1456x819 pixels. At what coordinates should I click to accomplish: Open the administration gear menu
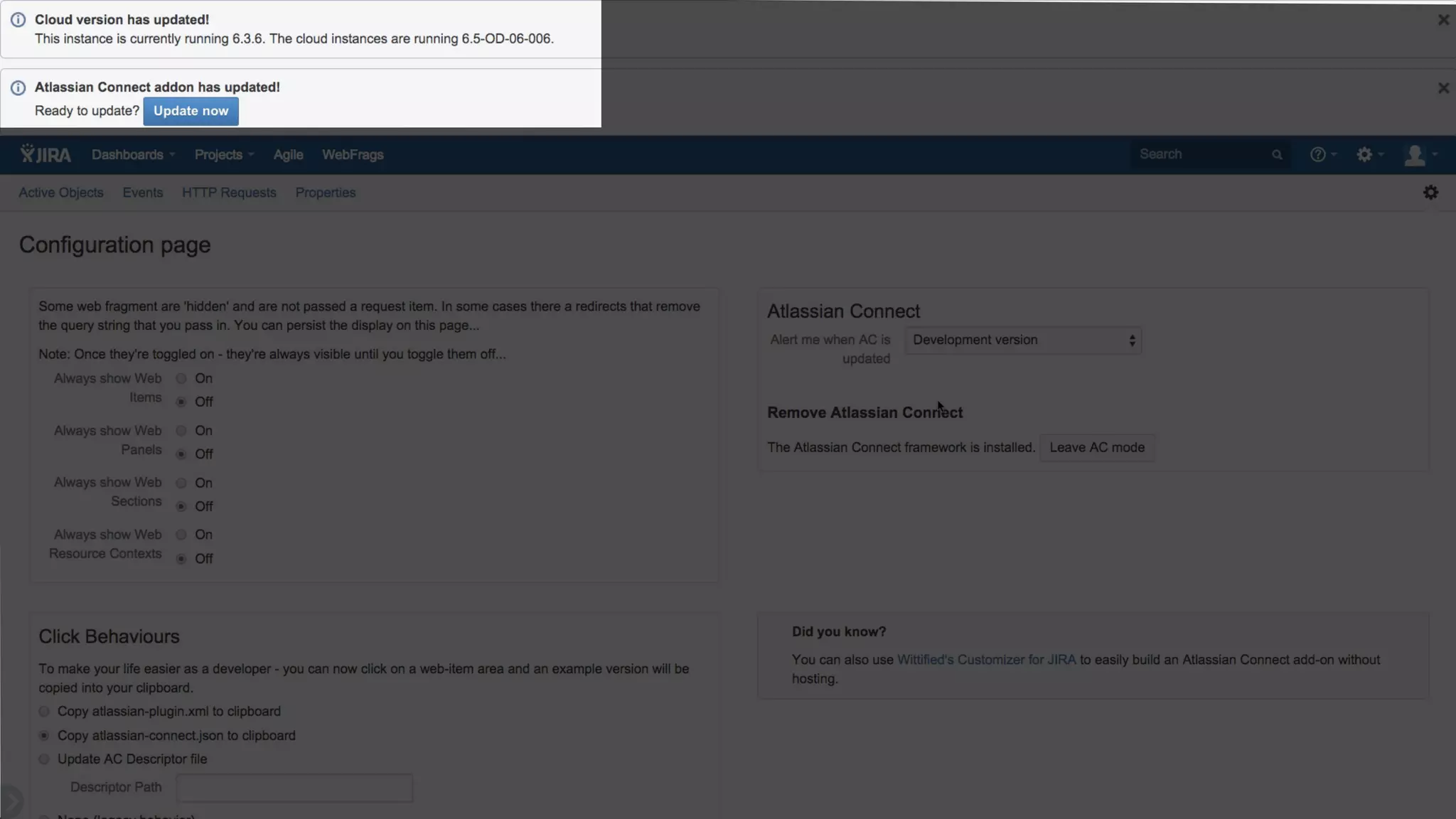[1368, 154]
